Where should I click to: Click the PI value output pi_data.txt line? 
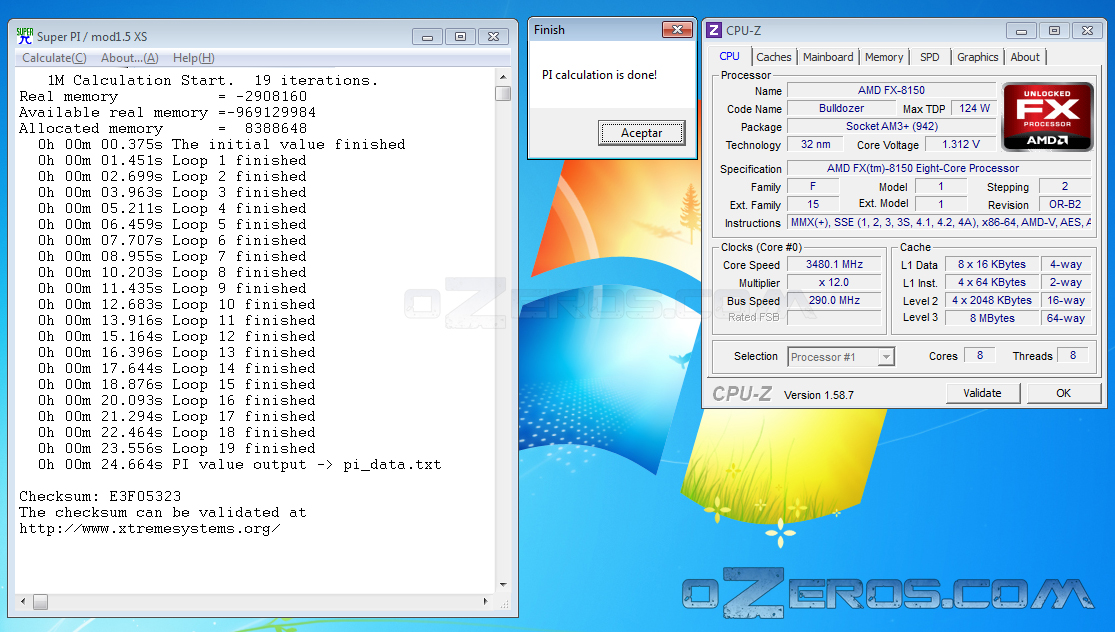click(240, 465)
